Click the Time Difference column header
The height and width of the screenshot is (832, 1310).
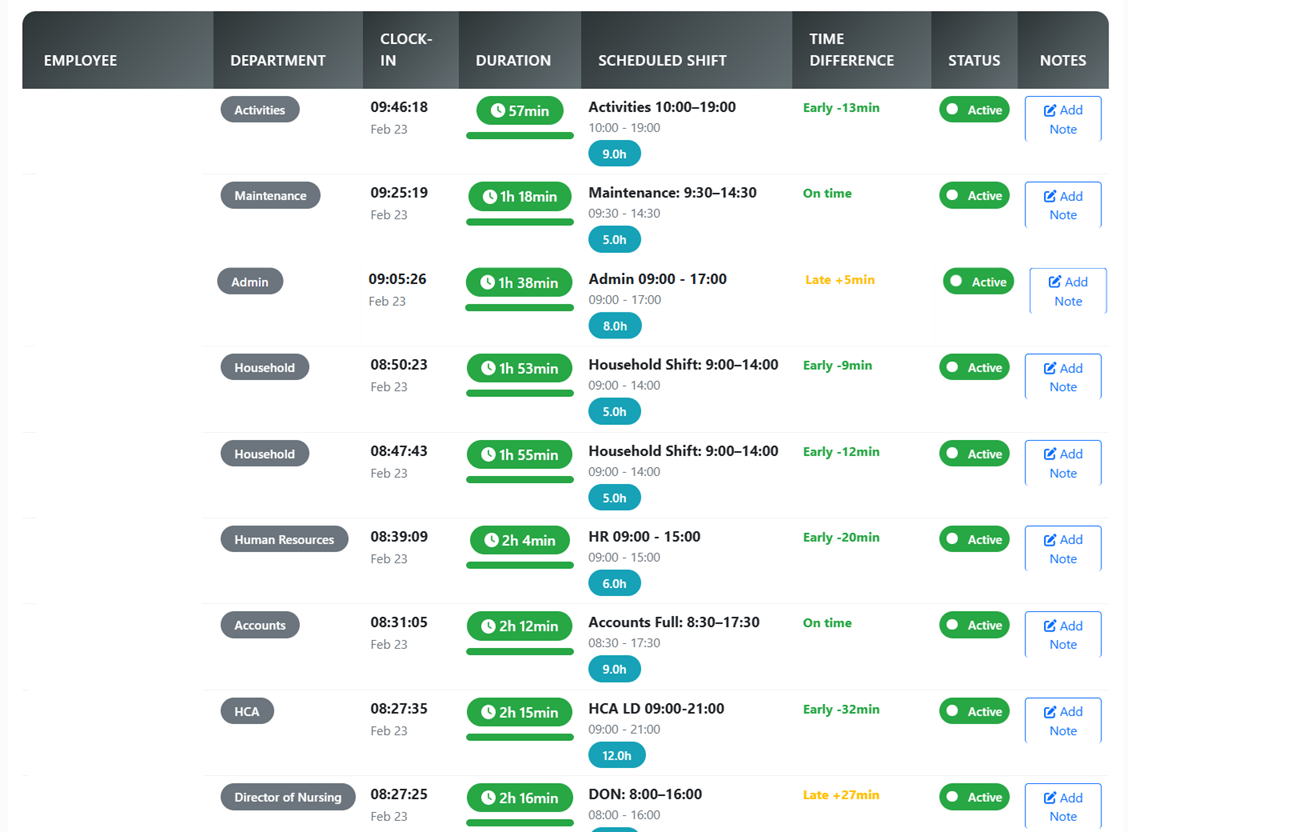[851, 50]
